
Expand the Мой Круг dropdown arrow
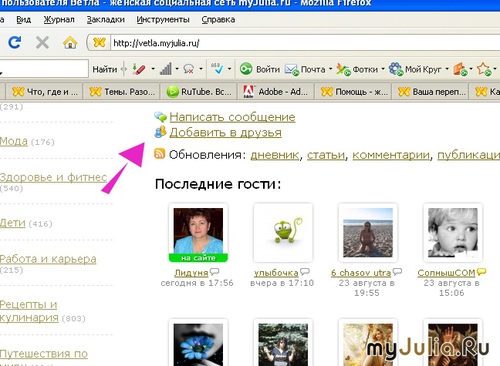pyautogui.click(x=447, y=69)
